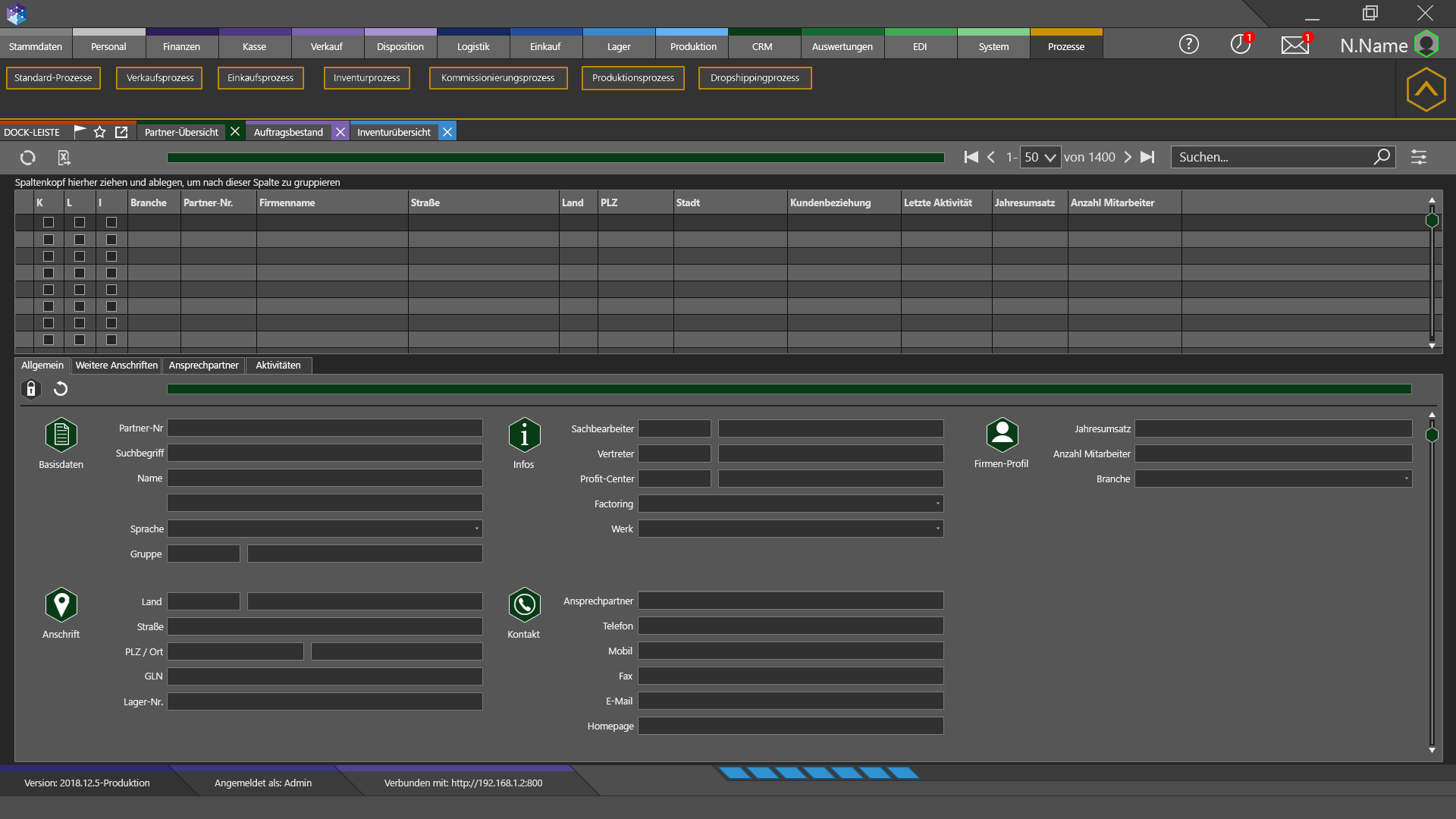
Task: Expand the Factoring dropdown
Action: 937,504
